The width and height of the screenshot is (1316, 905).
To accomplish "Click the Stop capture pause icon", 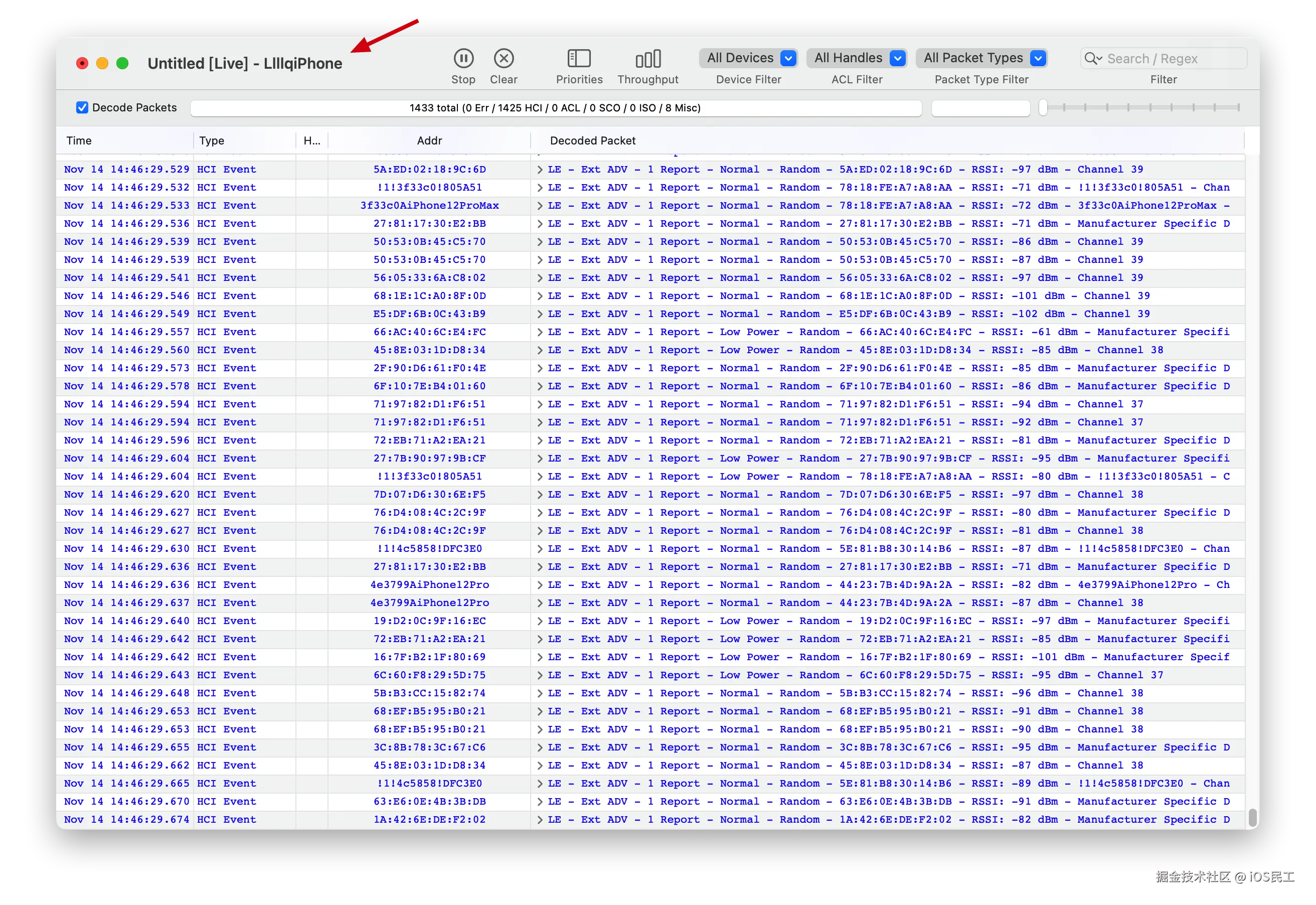I will (463, 58).
